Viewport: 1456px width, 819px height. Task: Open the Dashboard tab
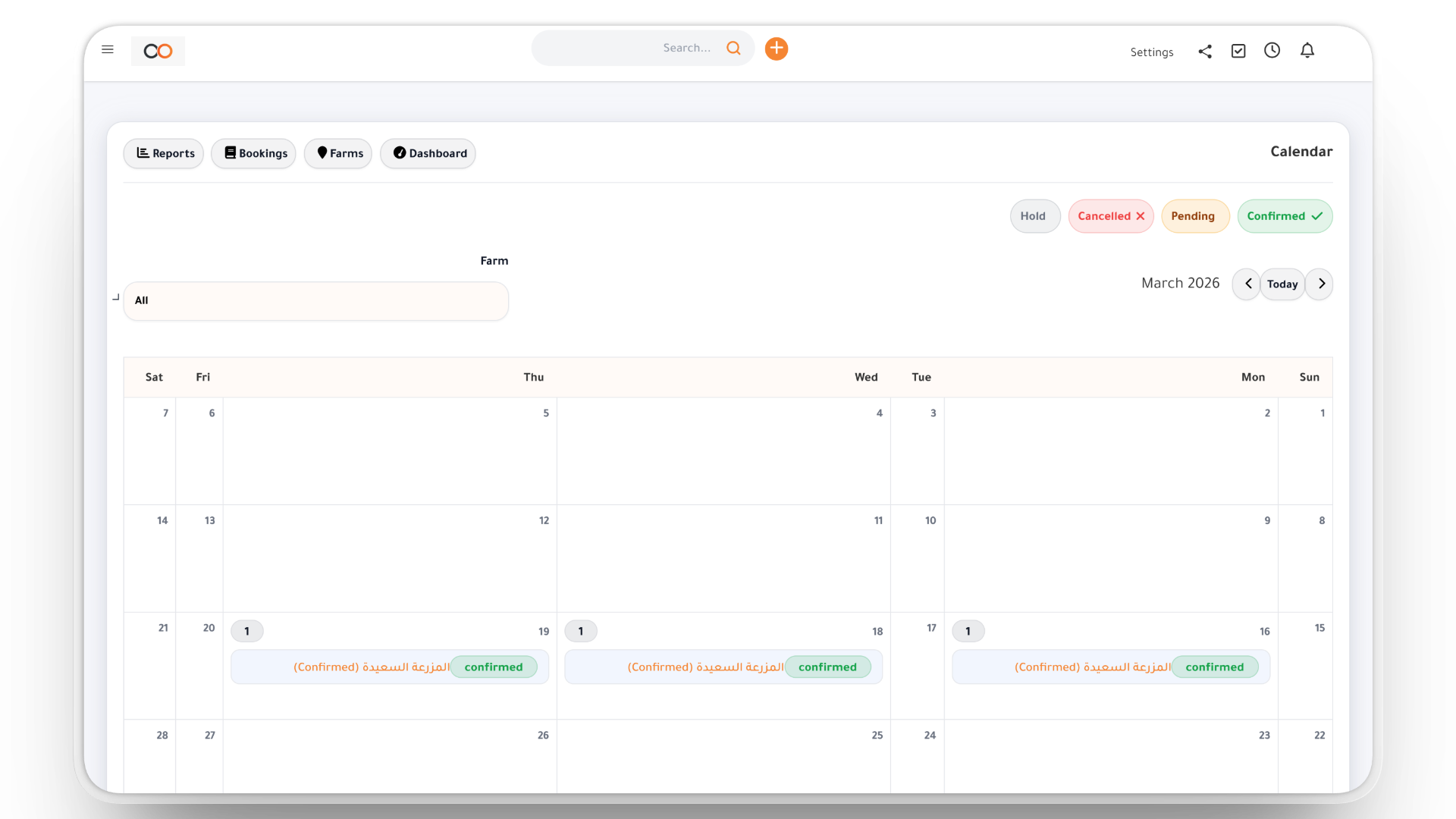(x=428, y=153)
